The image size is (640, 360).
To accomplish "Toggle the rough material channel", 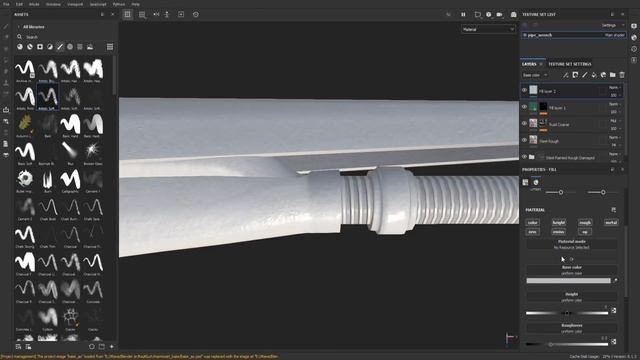I will pyautogui.click(x=585, y=222).
